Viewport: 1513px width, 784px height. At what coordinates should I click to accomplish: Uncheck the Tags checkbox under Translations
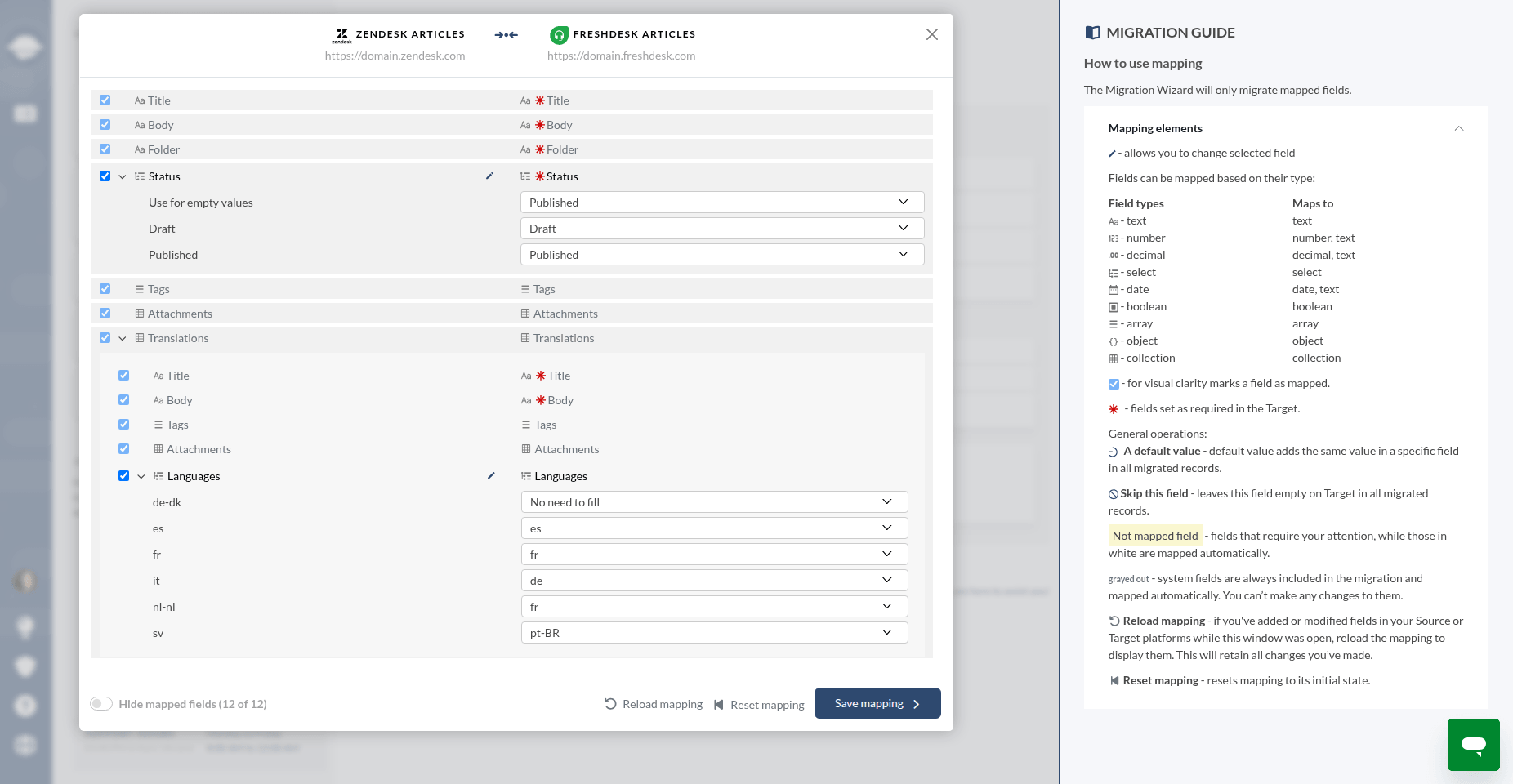[123, 424]
